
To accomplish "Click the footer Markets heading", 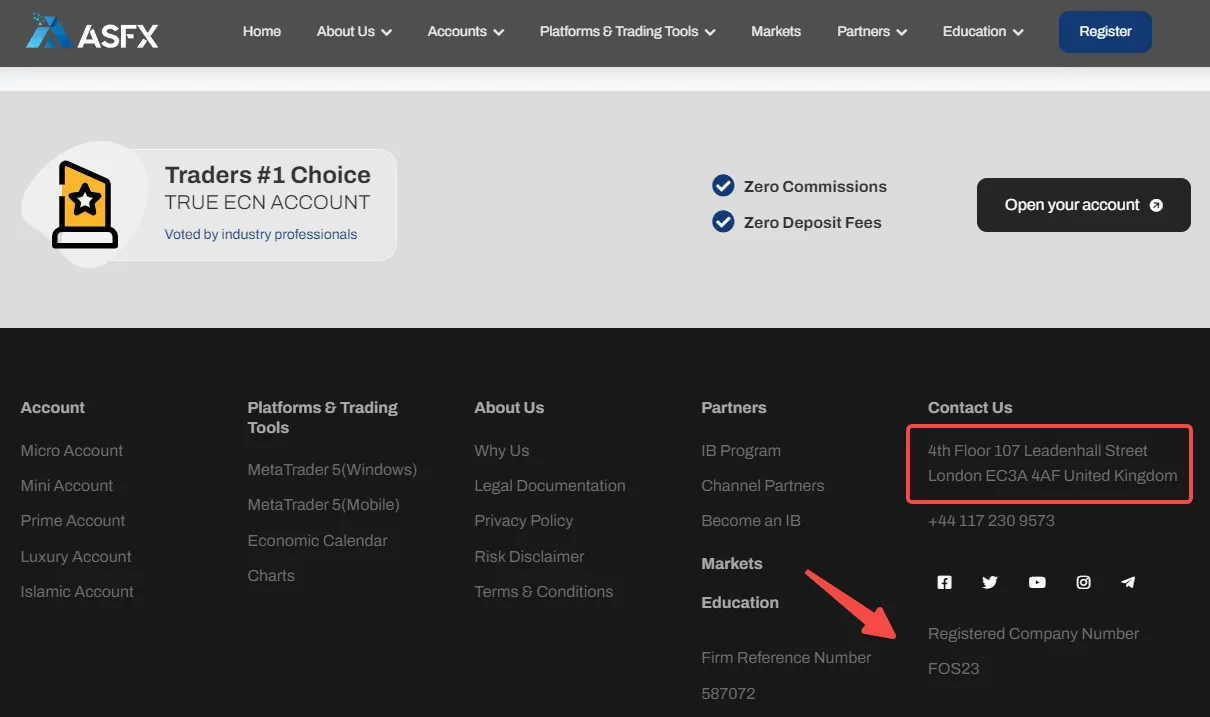I will pyautogui.click(x=732, y=564).
